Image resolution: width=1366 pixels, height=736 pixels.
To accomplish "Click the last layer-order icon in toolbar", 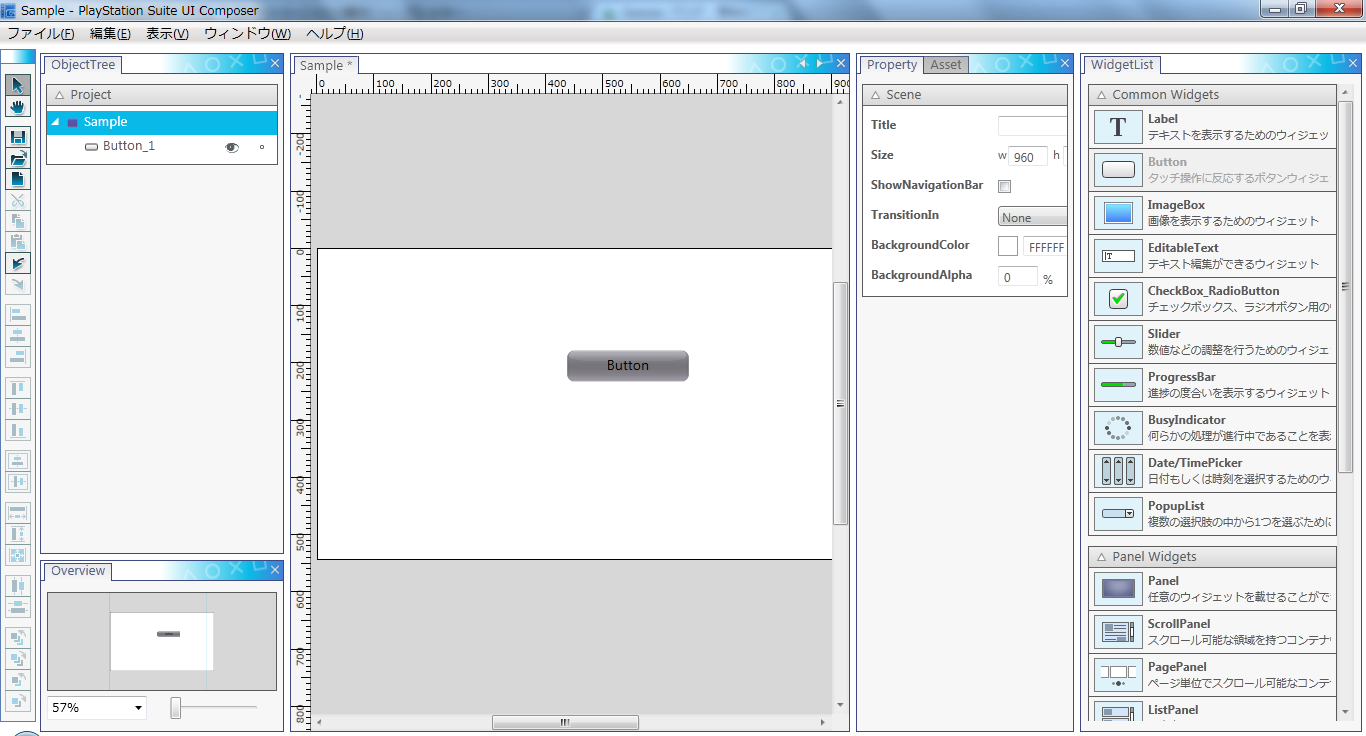I will point(18,701).
